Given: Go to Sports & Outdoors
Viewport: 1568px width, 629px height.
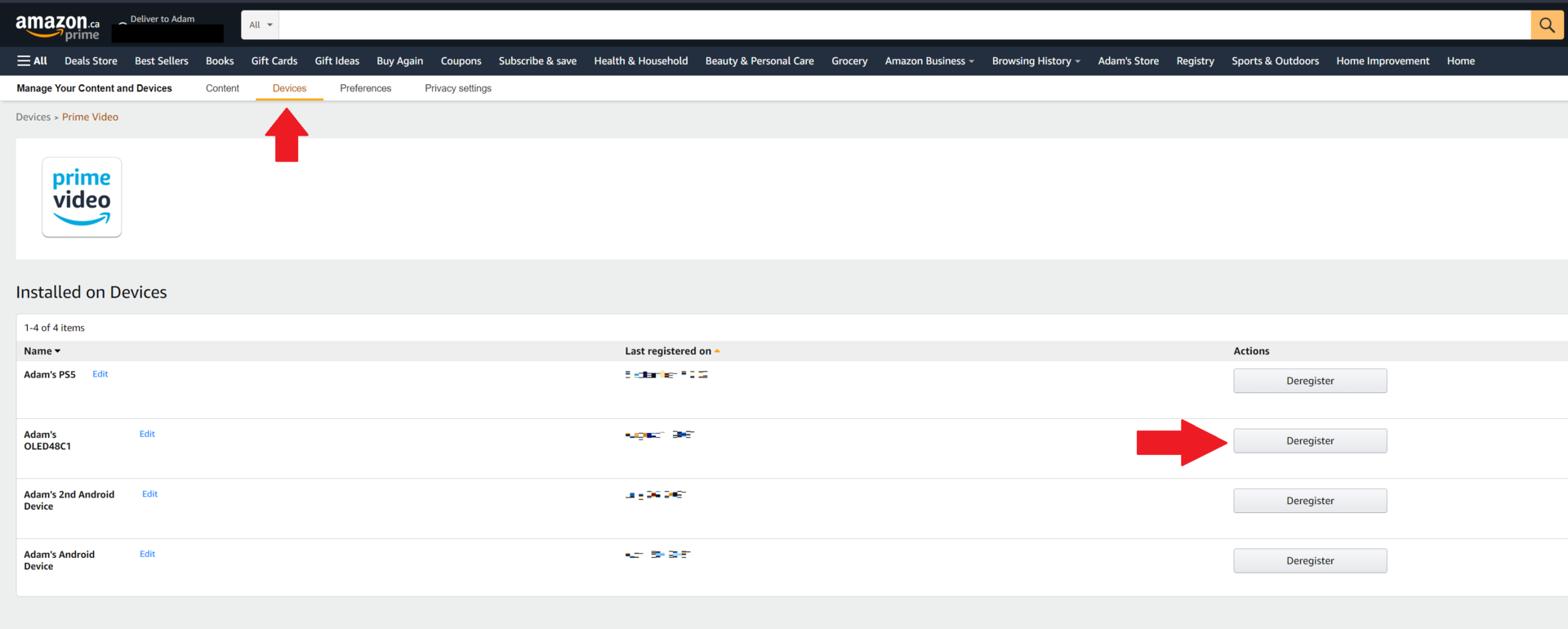Looking at the screenshot, I should (1276, 61).
